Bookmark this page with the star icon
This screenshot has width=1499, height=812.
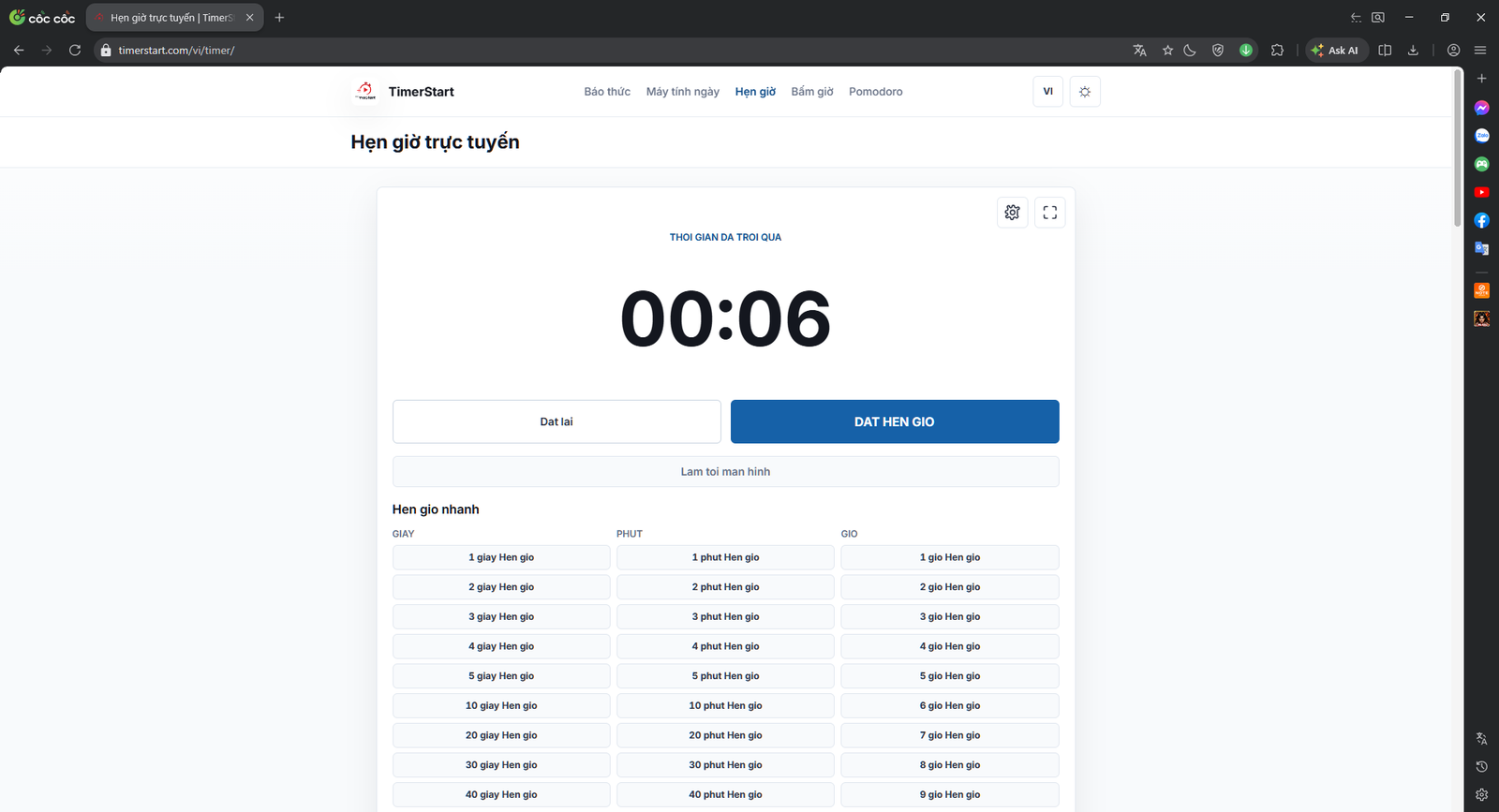click(1167, 51)
